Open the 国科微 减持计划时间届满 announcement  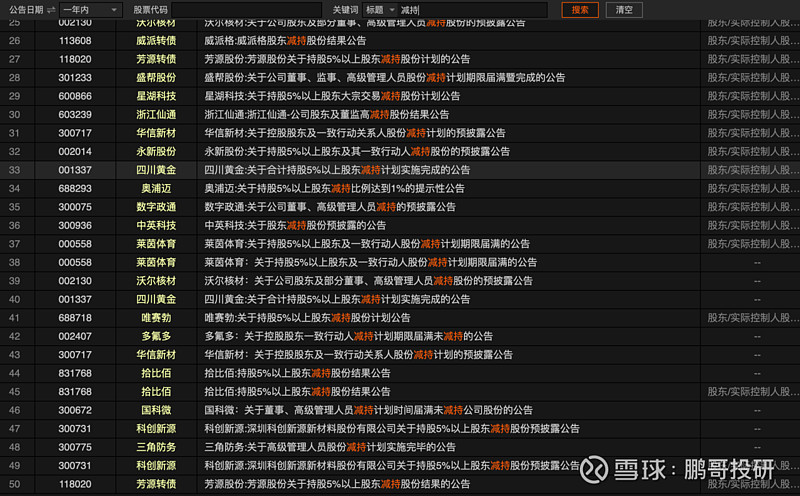368,410
